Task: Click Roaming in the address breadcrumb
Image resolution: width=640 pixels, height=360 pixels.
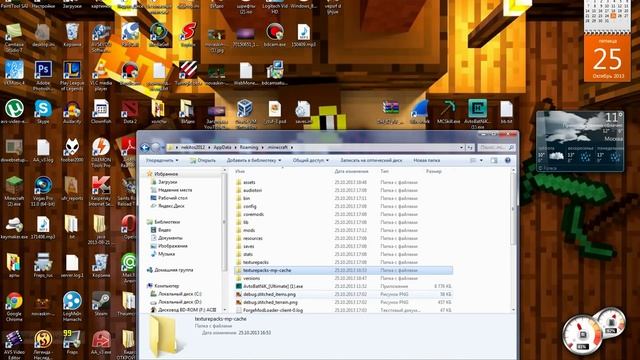Action: tap(249, 147)
